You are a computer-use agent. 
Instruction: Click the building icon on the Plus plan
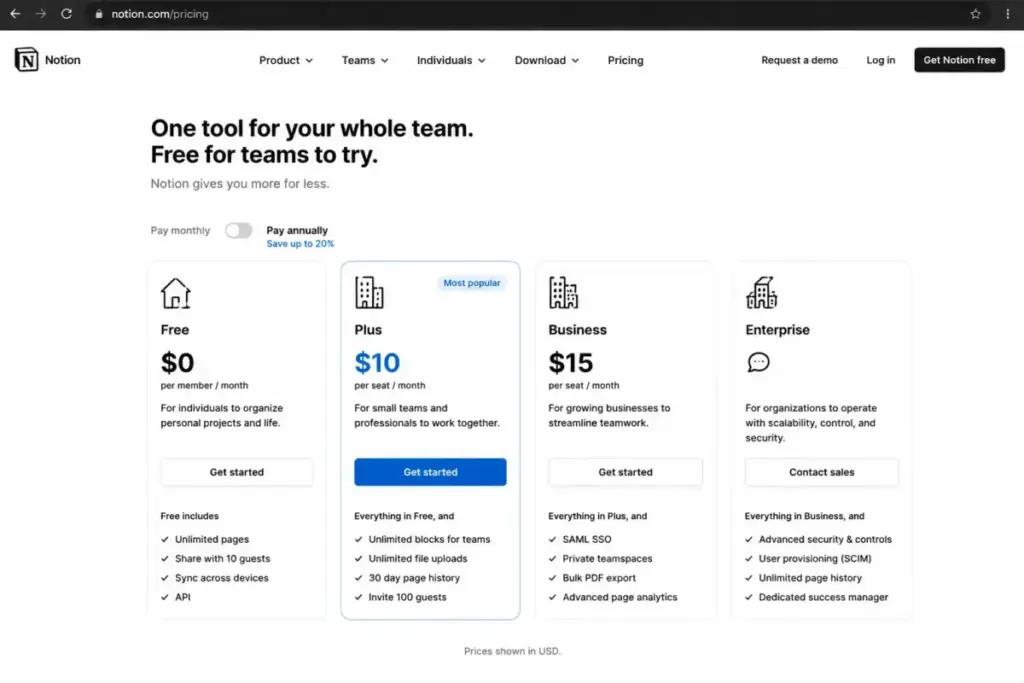369,292
